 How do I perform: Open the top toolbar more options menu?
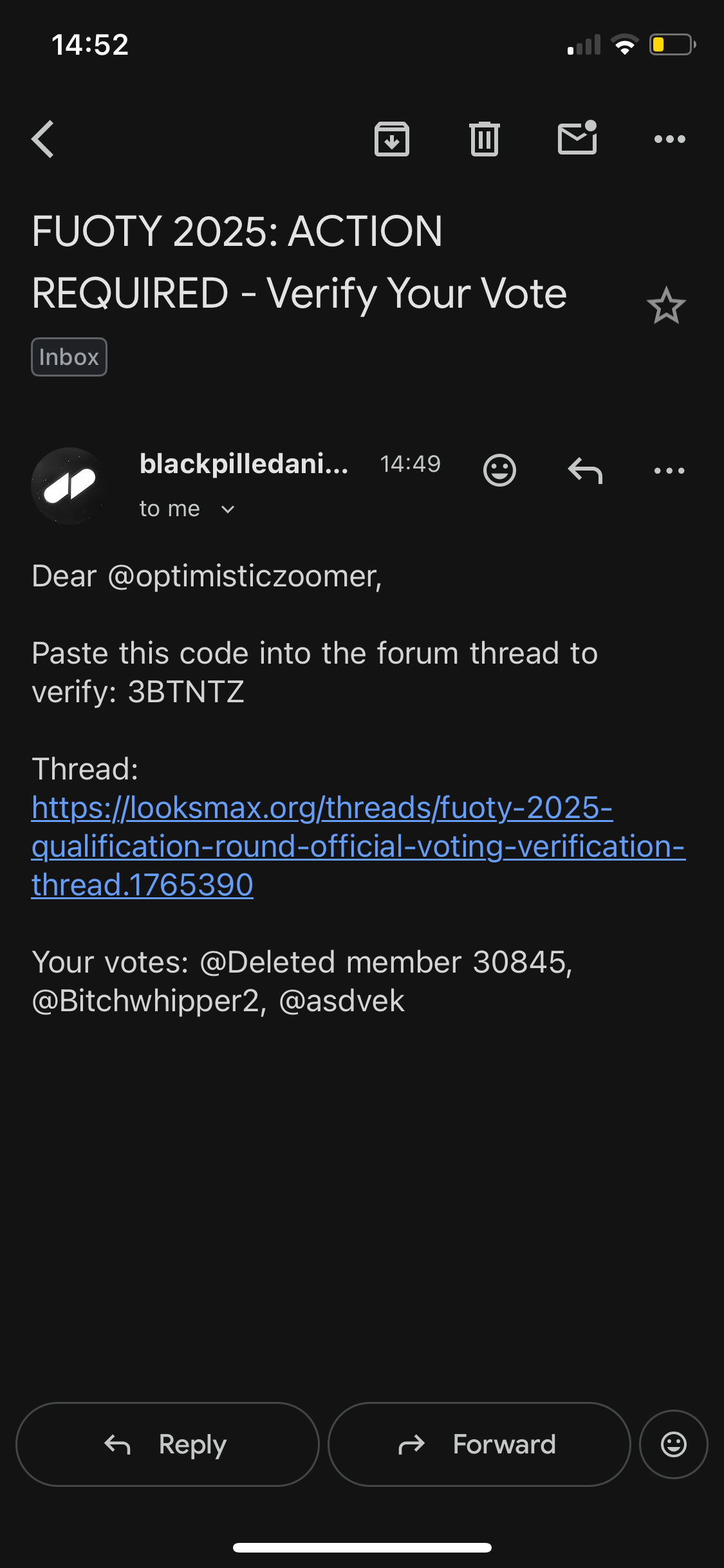point(669,139)
